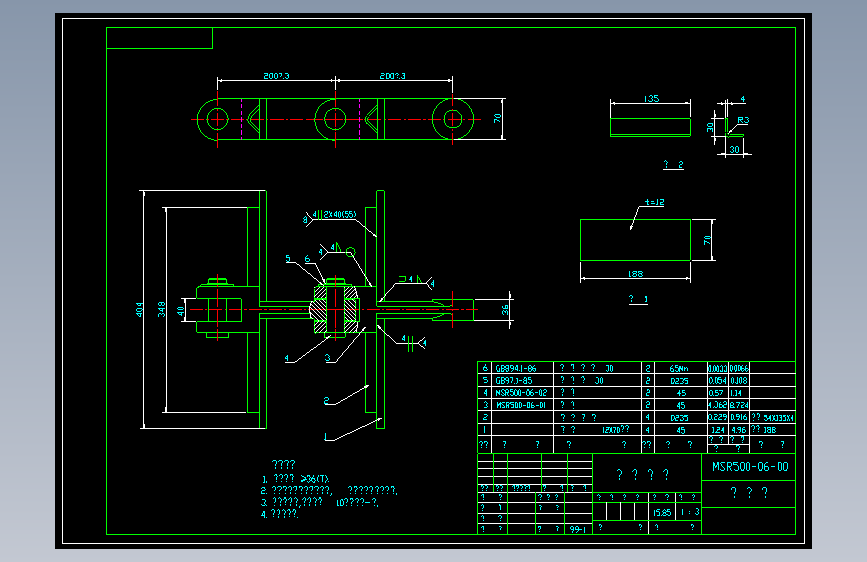
Task: Click part callout number 3 below the pin
Action: [327, 358]
